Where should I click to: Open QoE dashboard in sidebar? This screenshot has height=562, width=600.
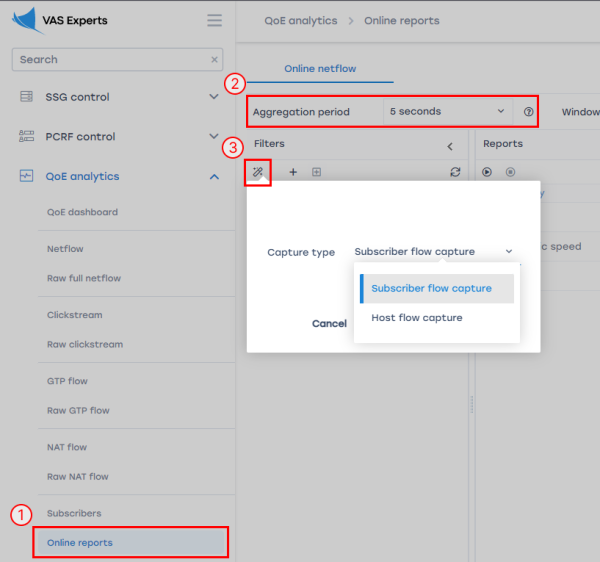[x=82, y=212]
